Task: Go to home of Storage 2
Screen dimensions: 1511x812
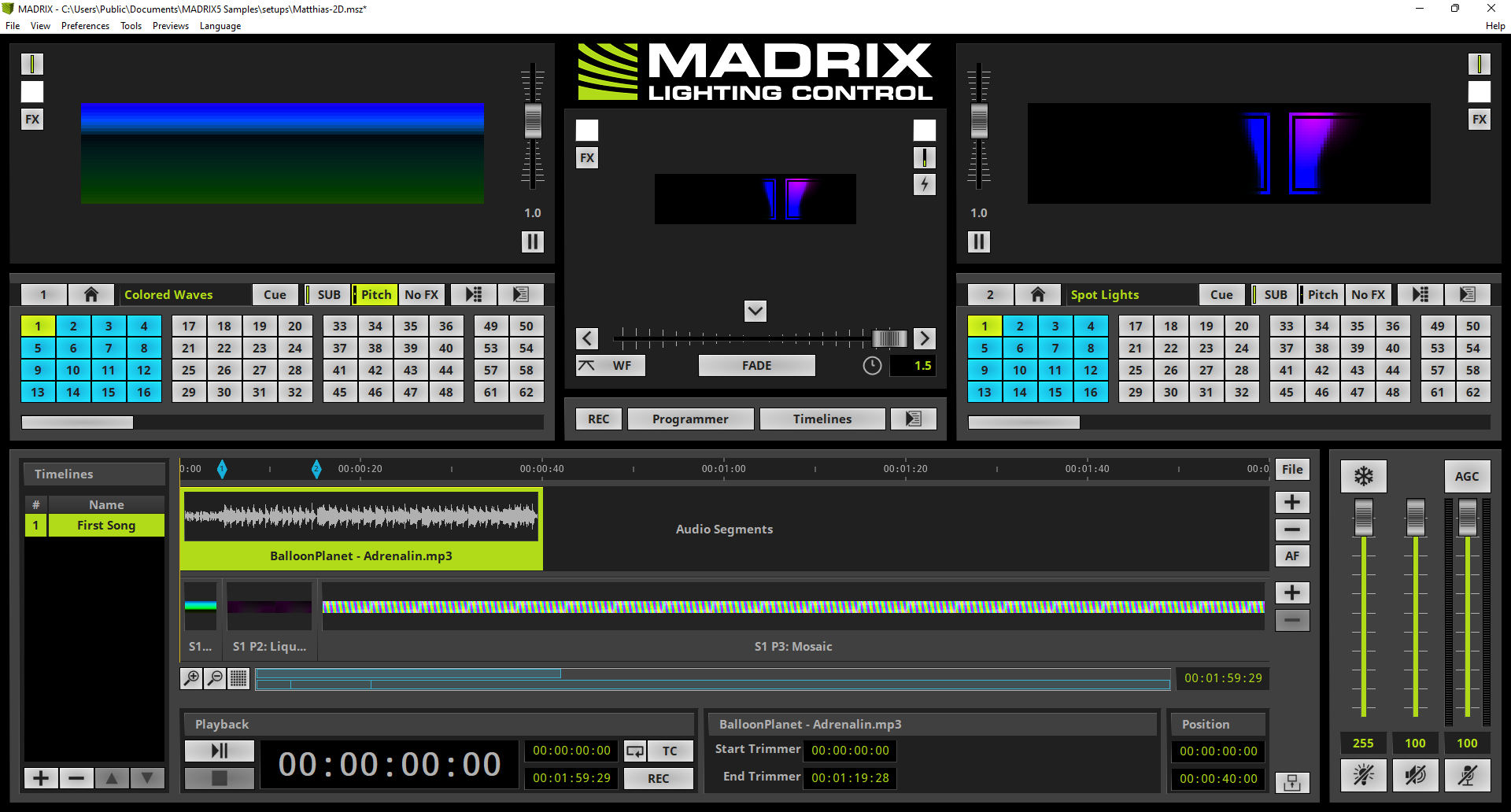Action: click(1038, 295)
